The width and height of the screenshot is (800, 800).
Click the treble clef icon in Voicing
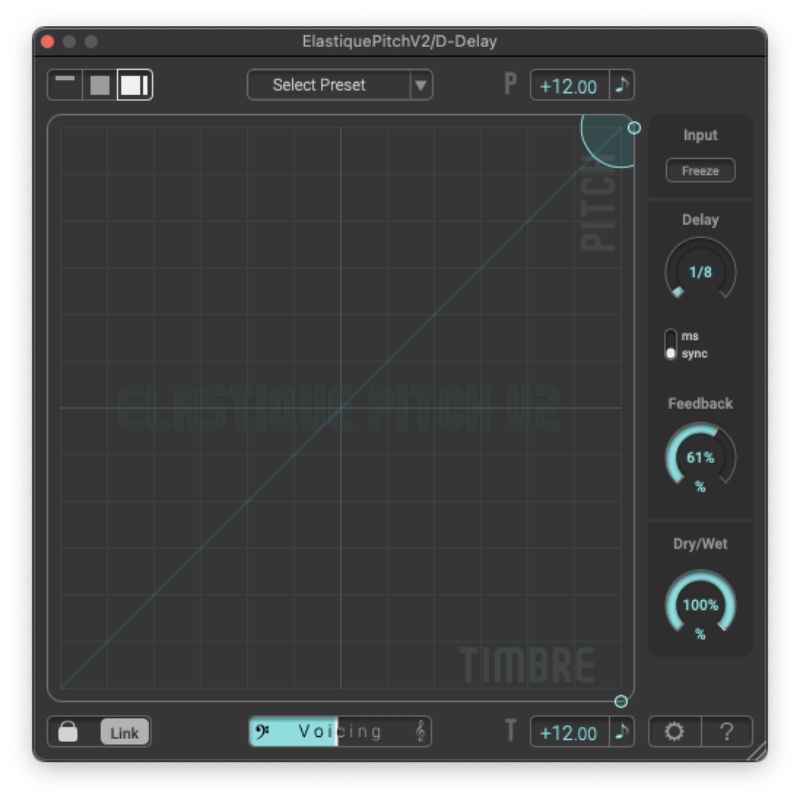420,732
